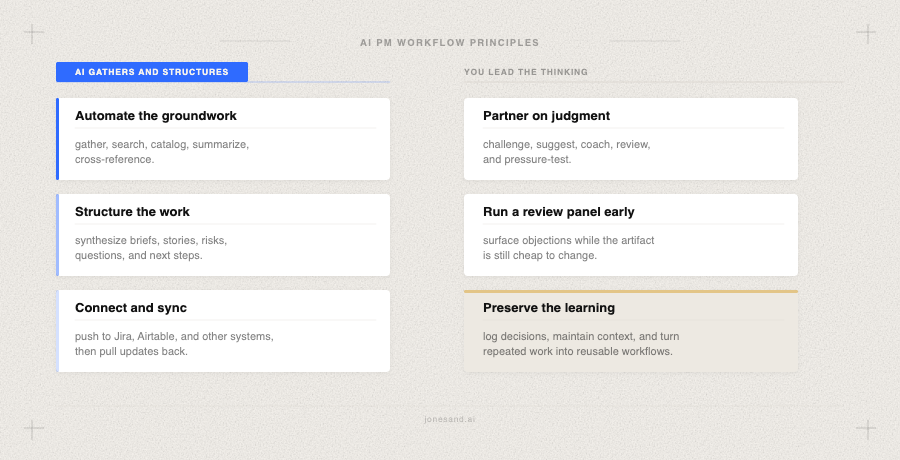Open the Preserve the learning card

(x=631, y=331)
